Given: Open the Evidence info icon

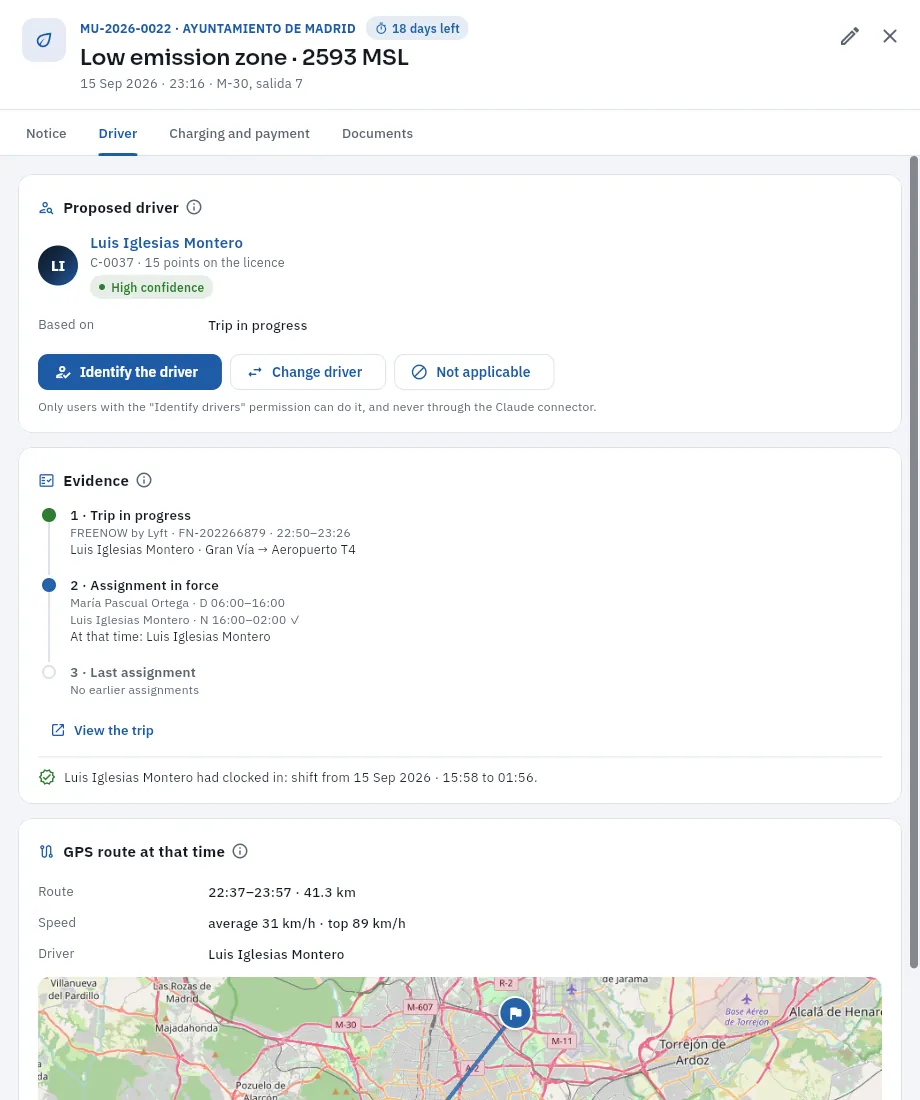Looking at the screenshot, I should click(144, 481).
